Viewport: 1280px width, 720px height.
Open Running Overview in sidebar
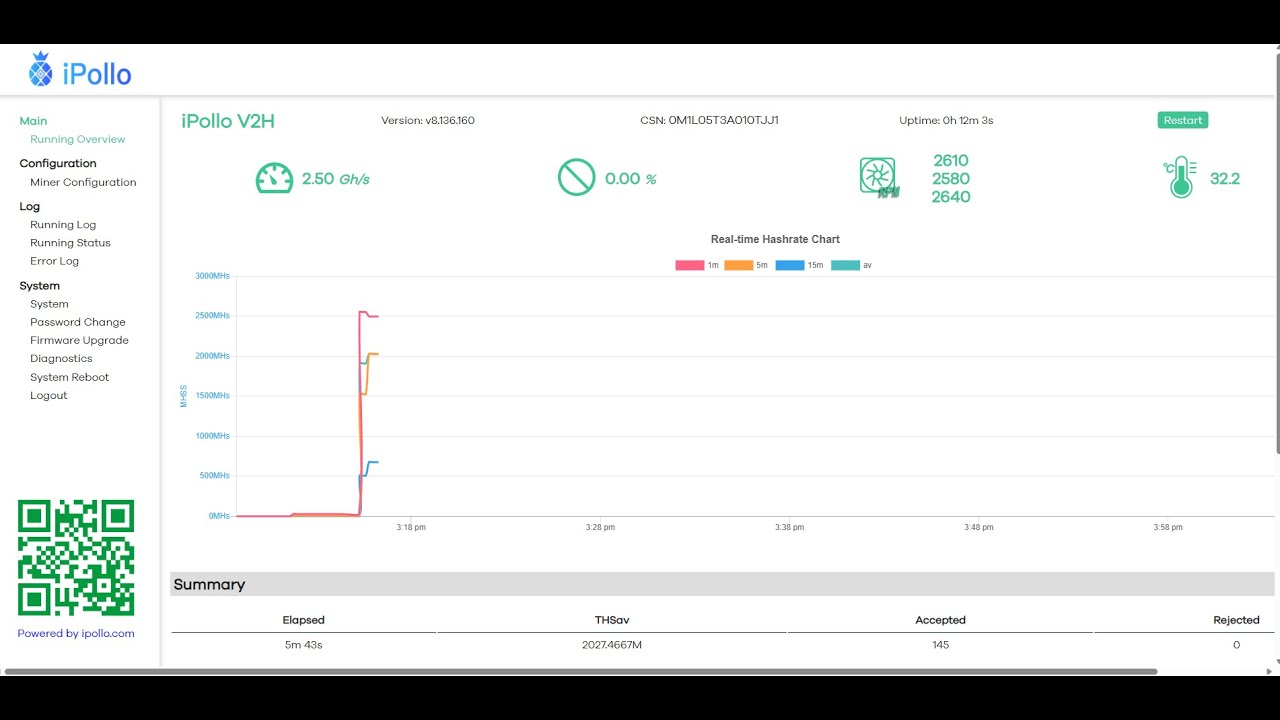(x=78, y=140)
